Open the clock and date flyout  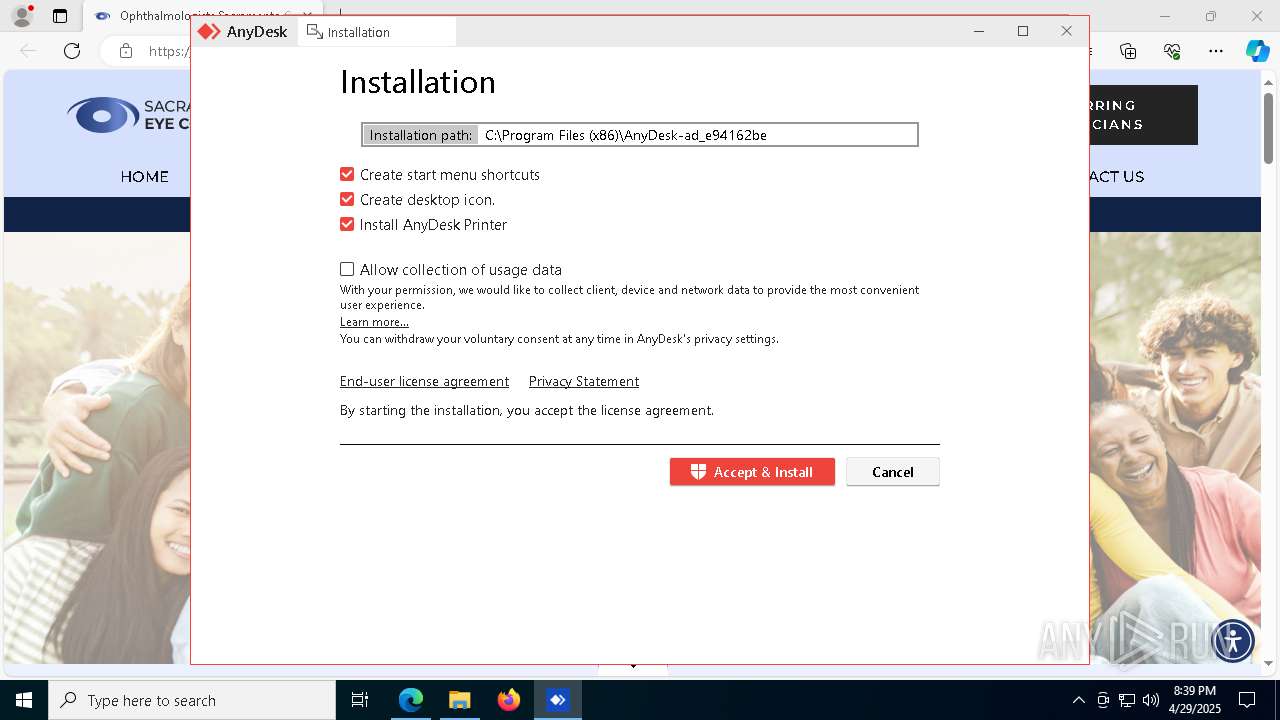coord(1194,700)
